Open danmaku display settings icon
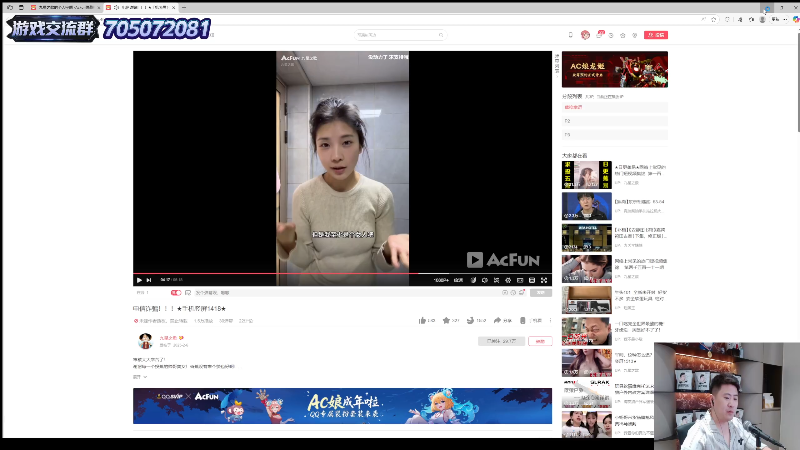Image resolution: width=800 pixels, height=450 pixels. (x=188, y=293)
